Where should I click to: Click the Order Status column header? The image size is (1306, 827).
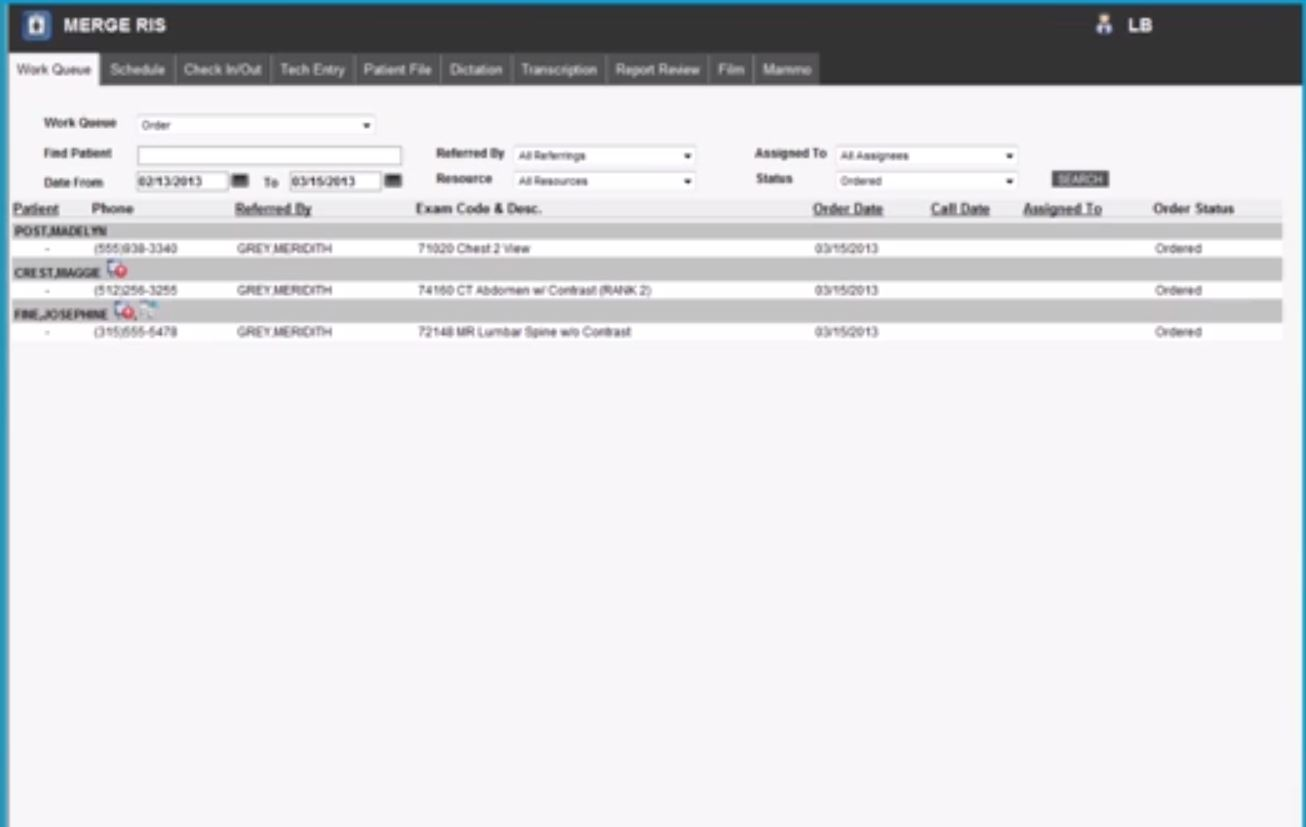(1193, 209)
